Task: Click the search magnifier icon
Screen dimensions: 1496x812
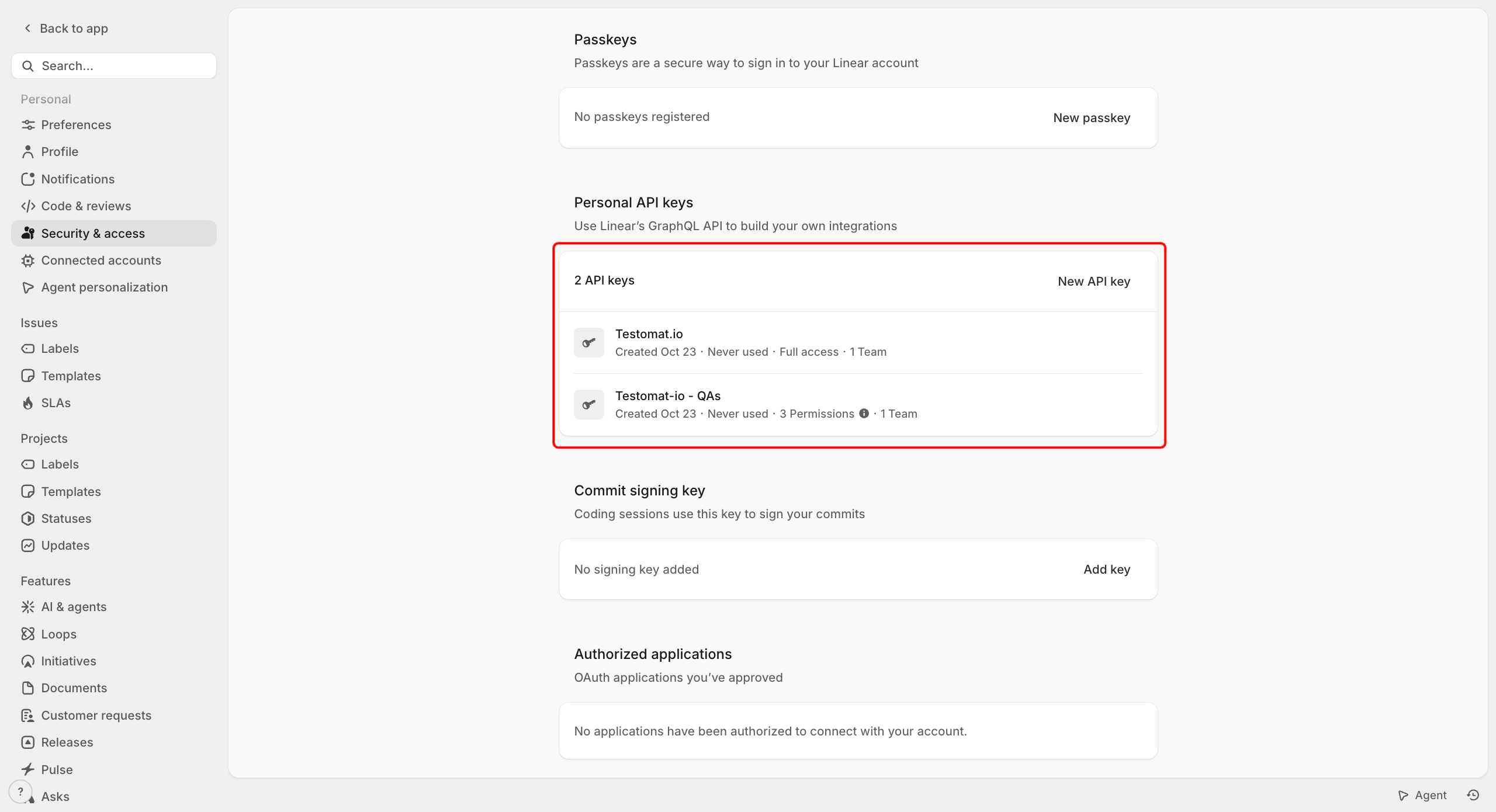Action: (27, 66)
